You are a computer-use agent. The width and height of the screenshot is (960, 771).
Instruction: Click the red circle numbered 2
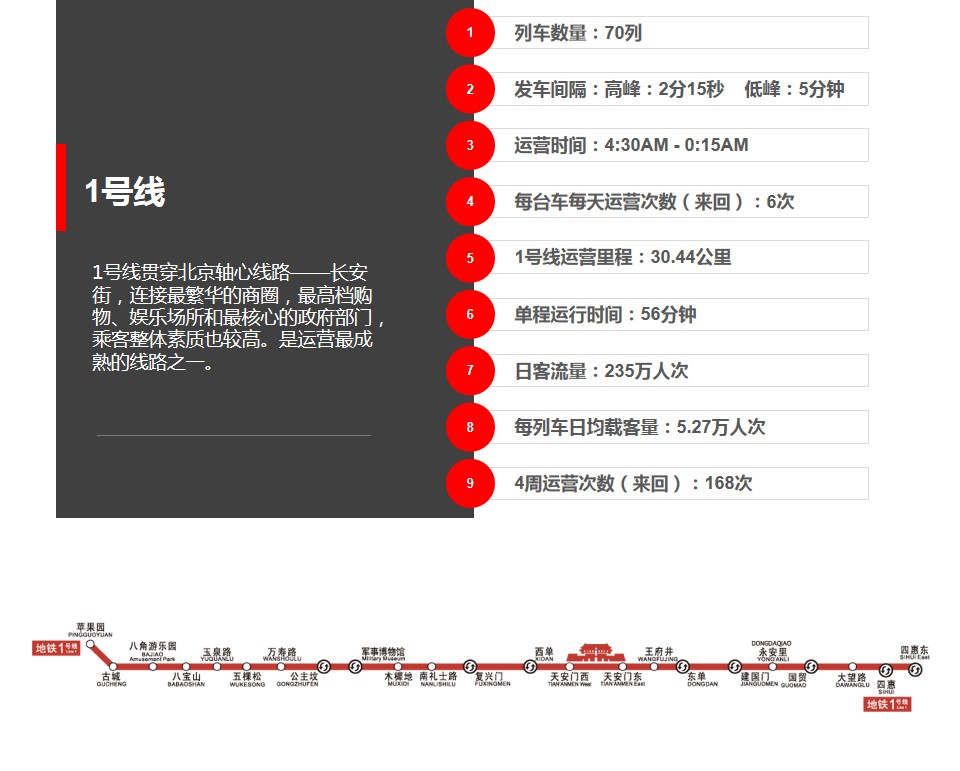(x=470, y=89)
